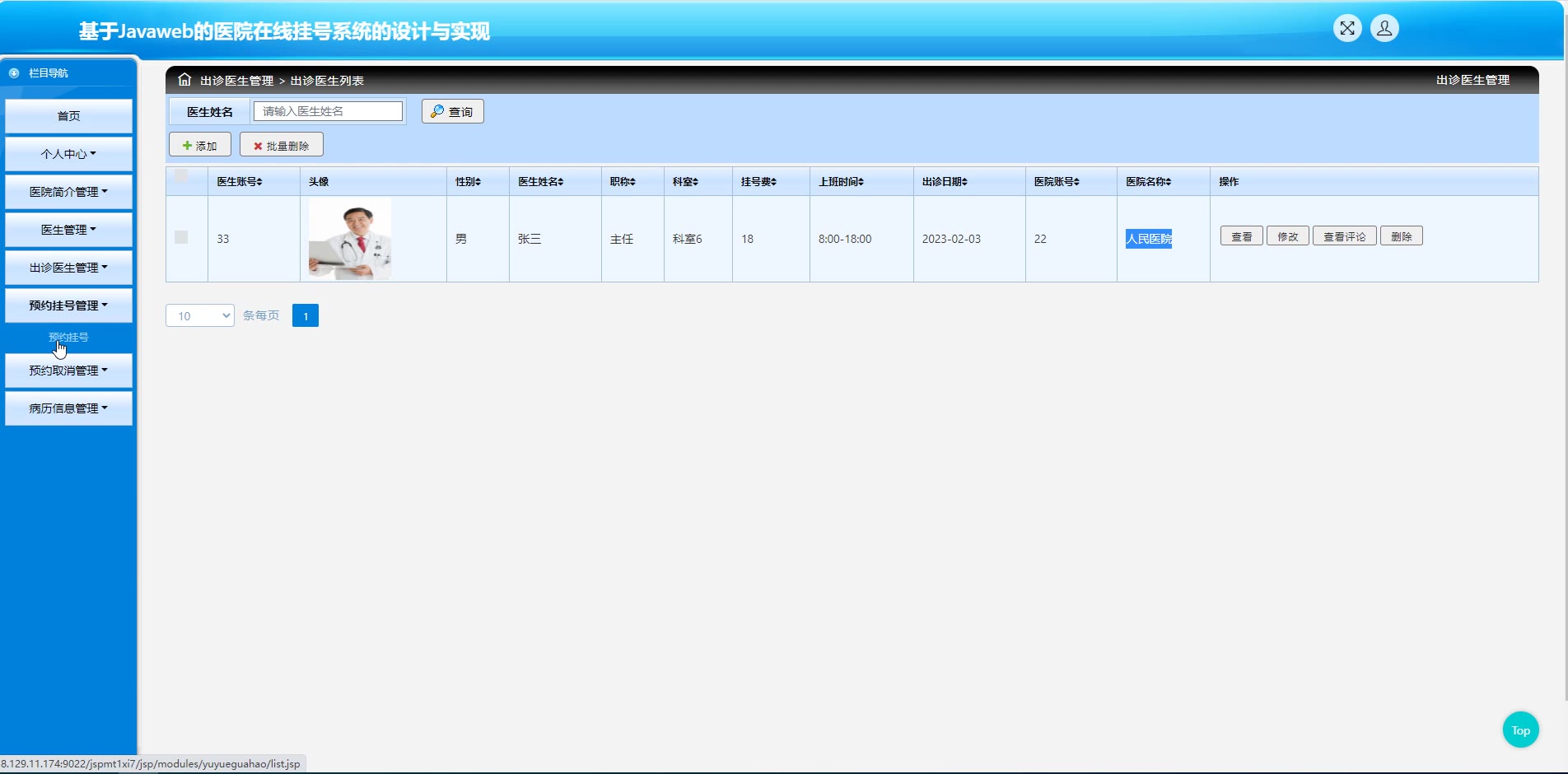Screen dimensions: 1568x774
Task: Click 查看评论 button for 张三
Action: [1345, 236]
